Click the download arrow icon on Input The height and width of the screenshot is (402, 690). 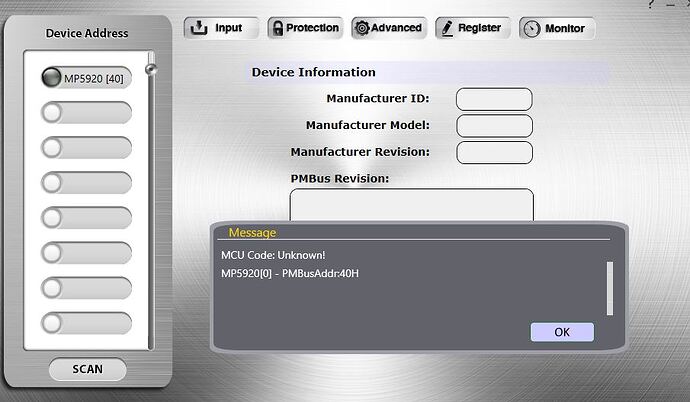(199, 28)
